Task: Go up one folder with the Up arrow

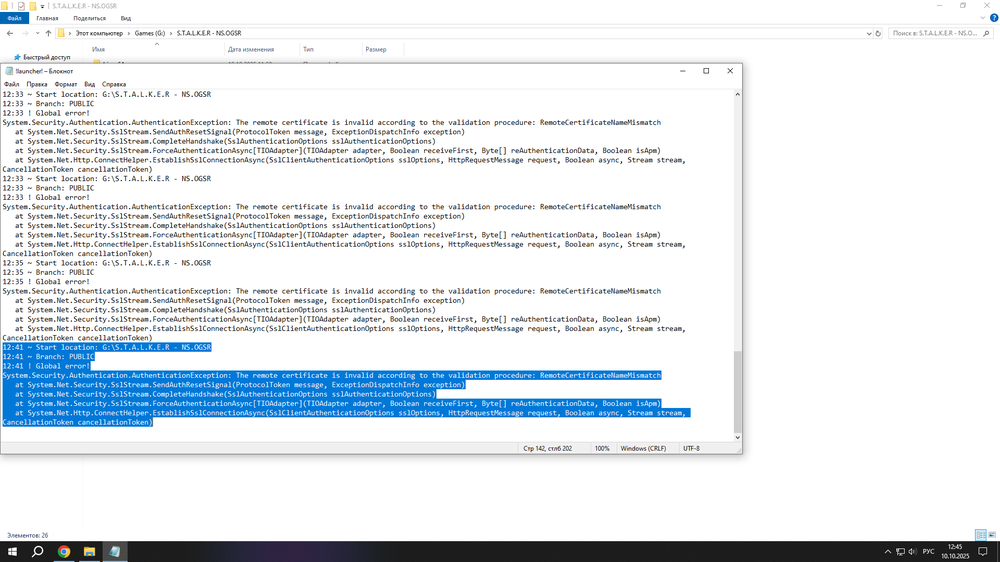Action: (x=48, y=33)
